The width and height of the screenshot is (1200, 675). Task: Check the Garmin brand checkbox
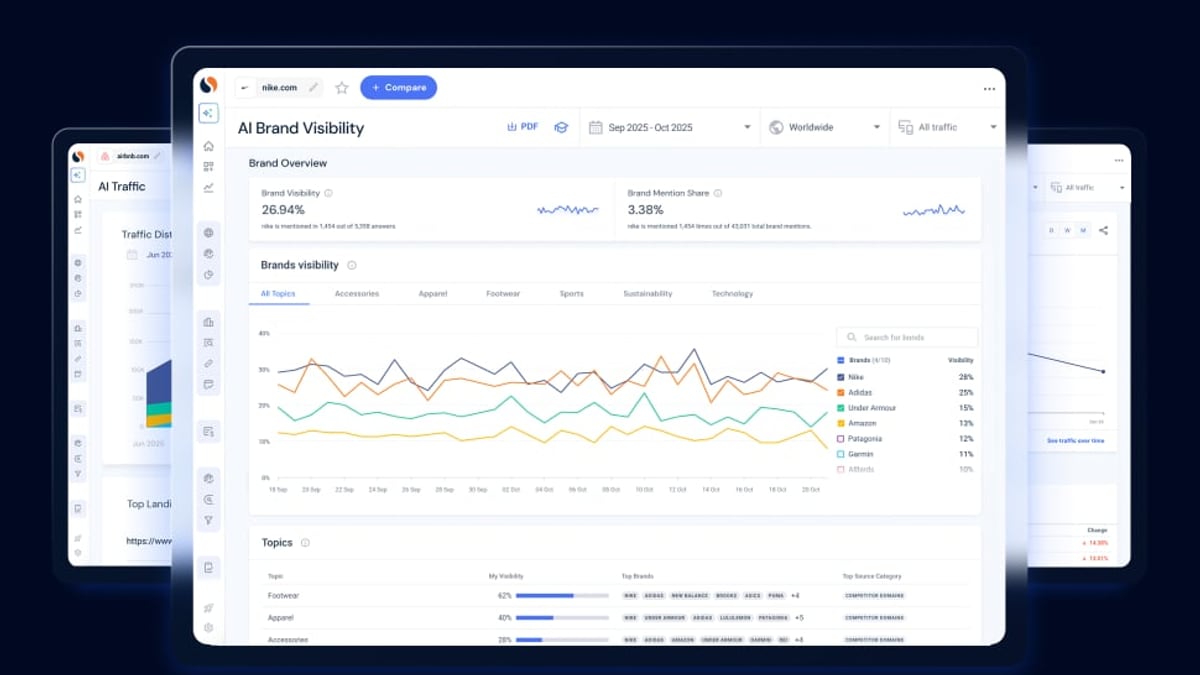click(x=839, y=454)
